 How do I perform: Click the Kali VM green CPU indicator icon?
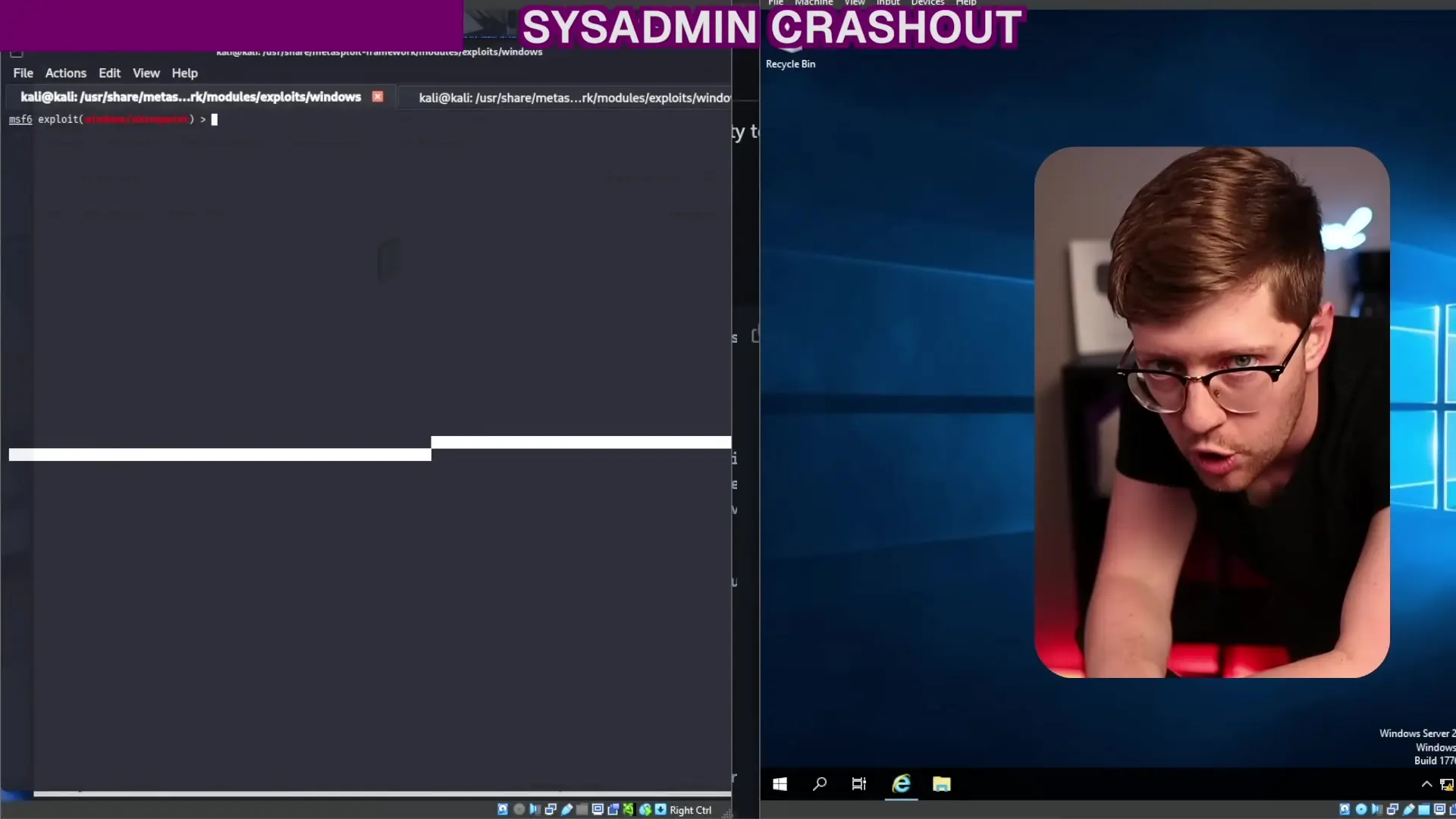[629, 810]
